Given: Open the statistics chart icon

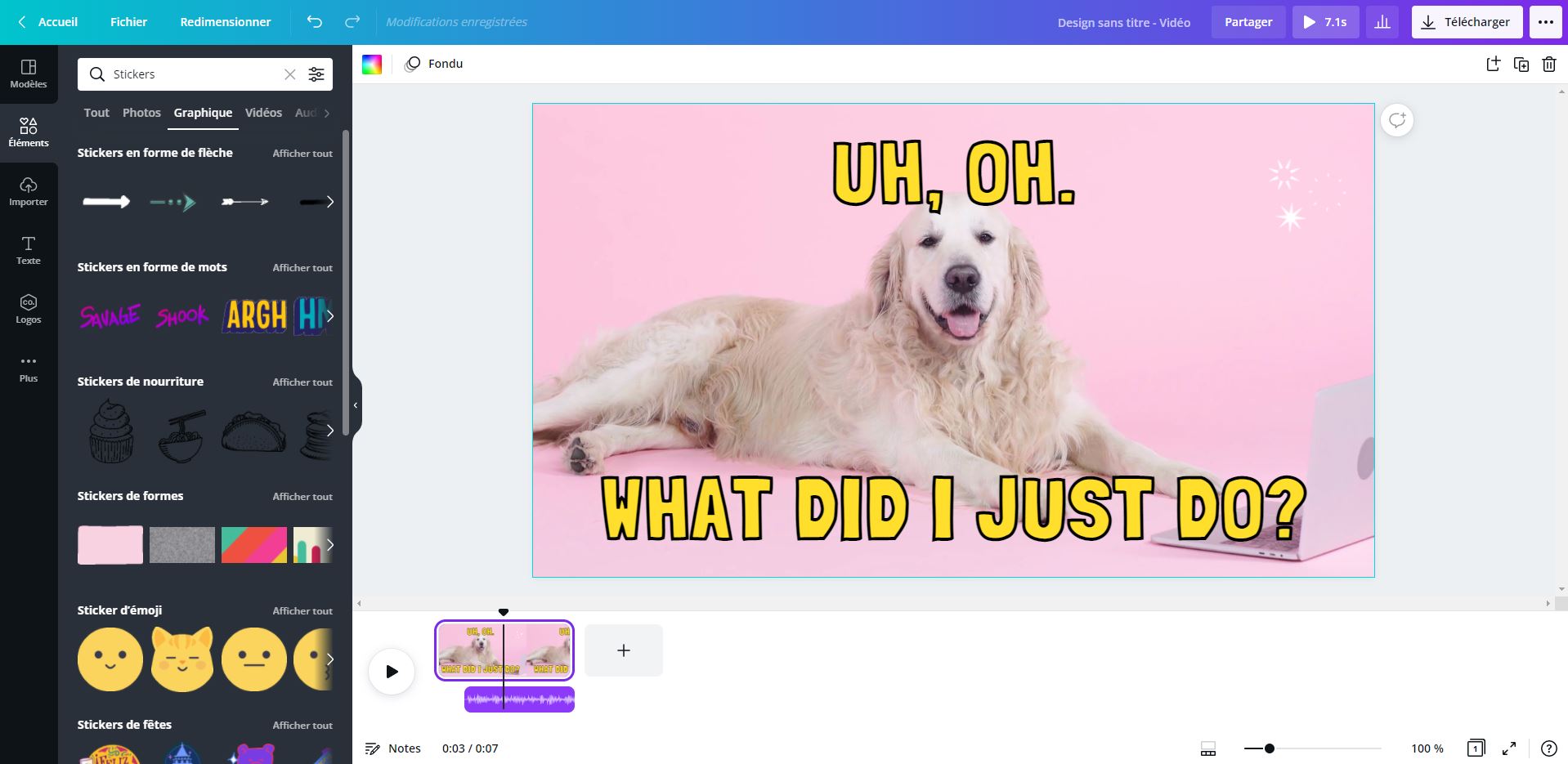Looking at the screenshot, I should [1382, 22].
